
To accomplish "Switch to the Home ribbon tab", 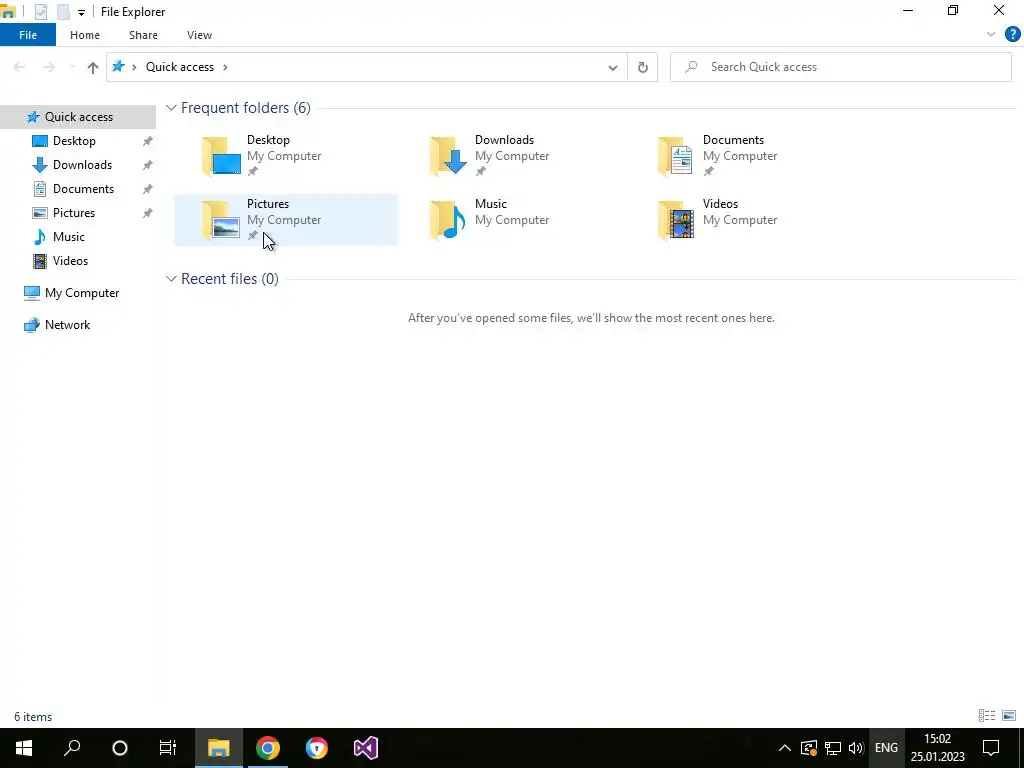I will point(85,35).
